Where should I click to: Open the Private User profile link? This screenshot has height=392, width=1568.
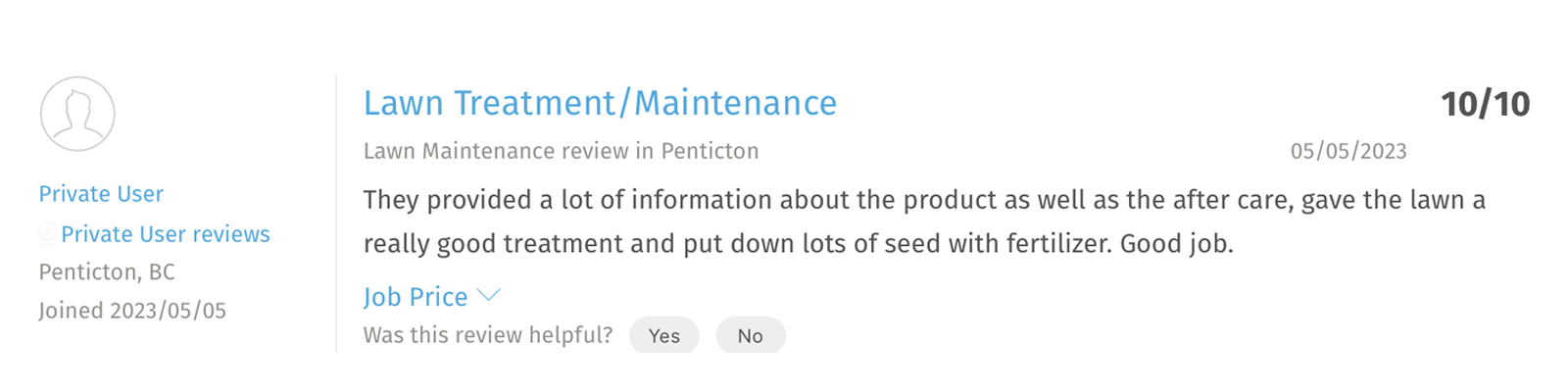click(101, 194)
